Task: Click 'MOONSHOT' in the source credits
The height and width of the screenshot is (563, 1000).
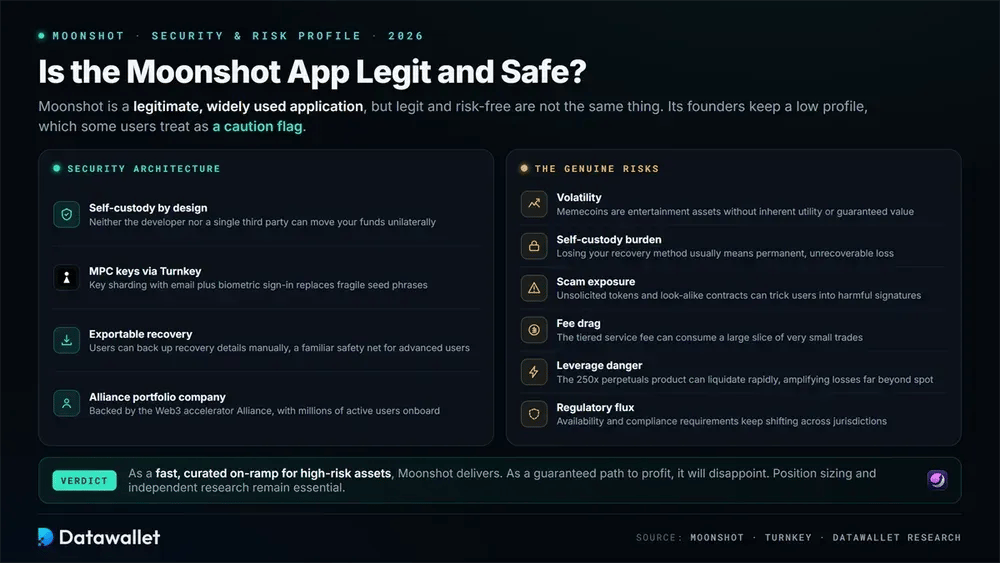Action: [717, 537]
